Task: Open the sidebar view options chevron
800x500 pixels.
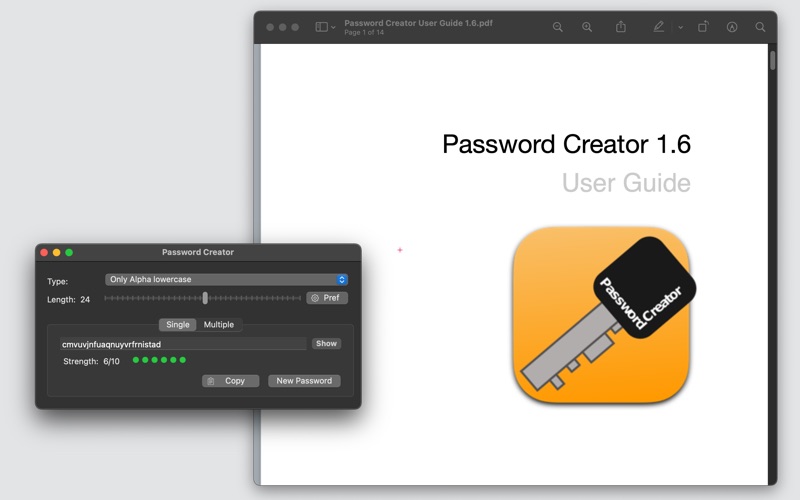Action: coord(333,28)
